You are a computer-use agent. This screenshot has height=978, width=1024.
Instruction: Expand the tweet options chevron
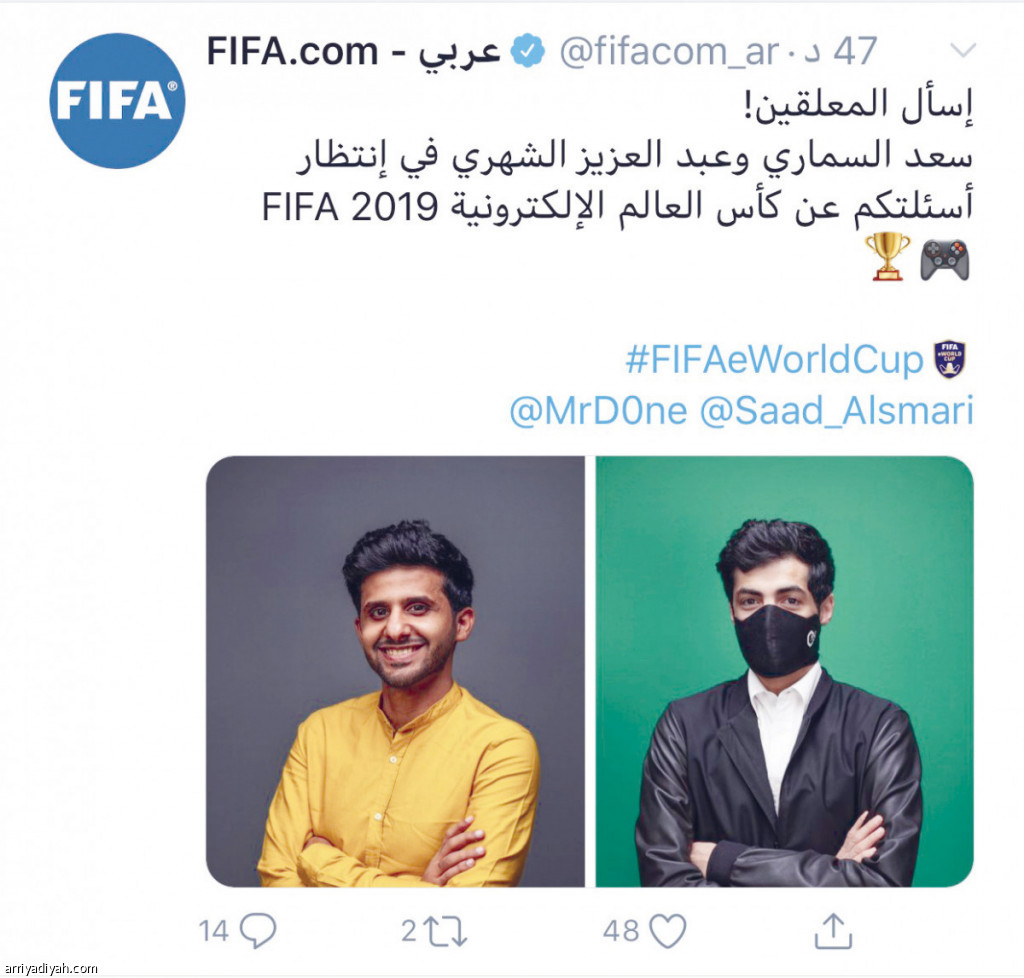tap(963, 50)
